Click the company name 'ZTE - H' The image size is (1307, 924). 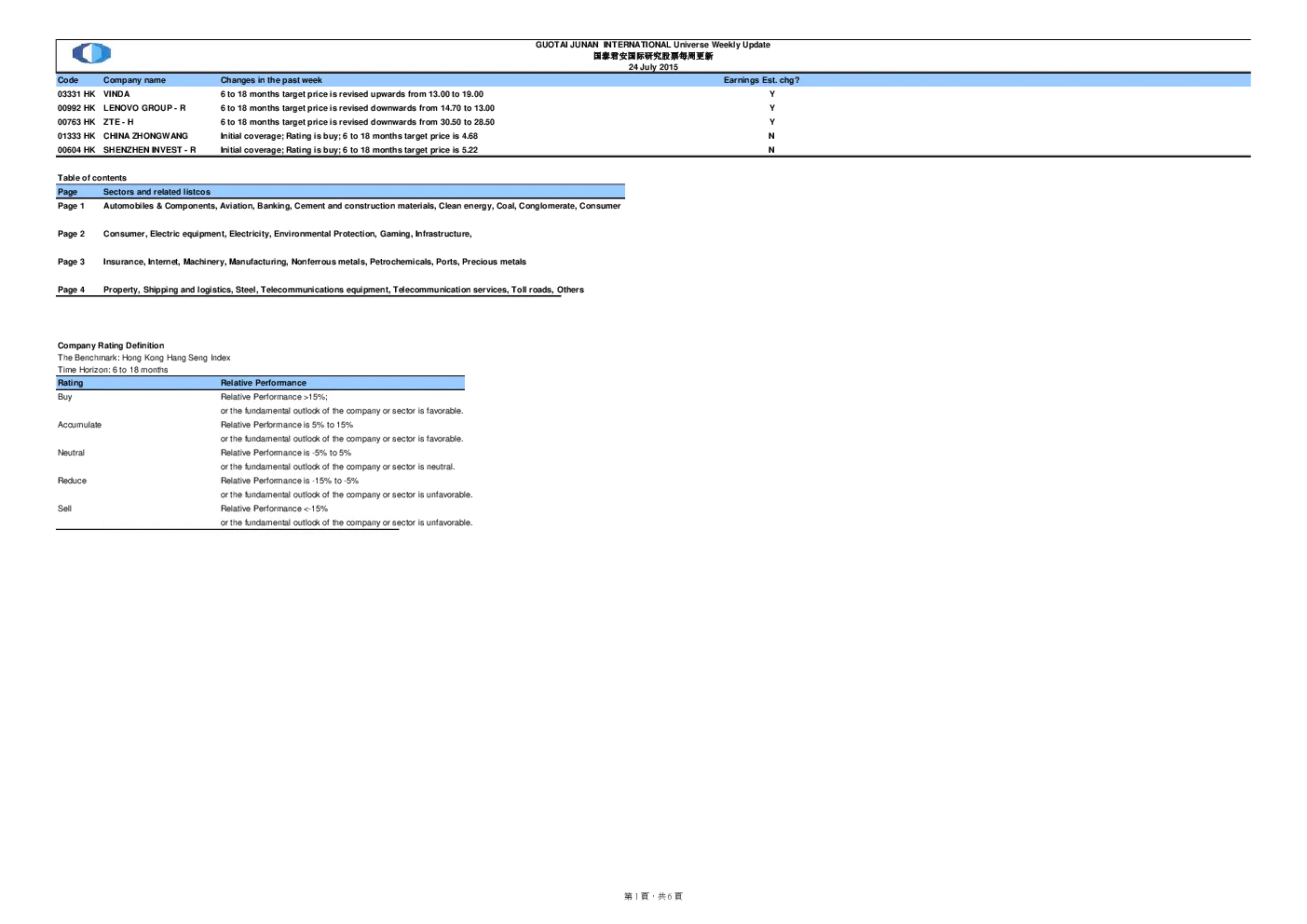[118, 122]
